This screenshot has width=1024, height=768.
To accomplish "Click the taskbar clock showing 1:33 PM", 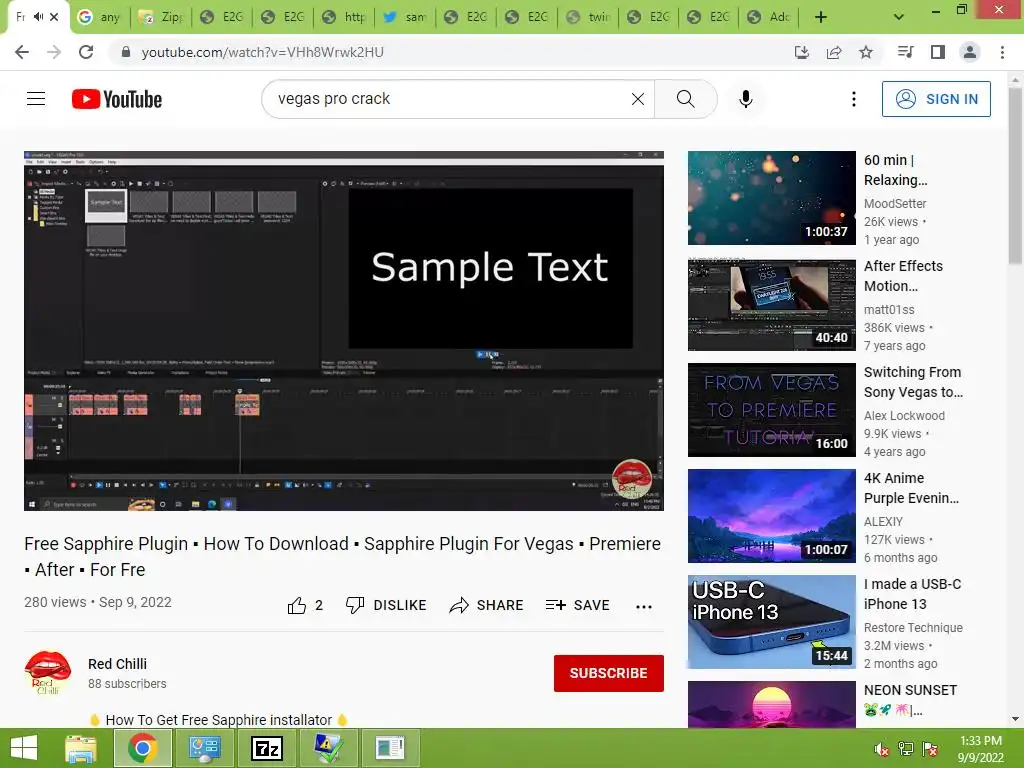I will point(980,749).
